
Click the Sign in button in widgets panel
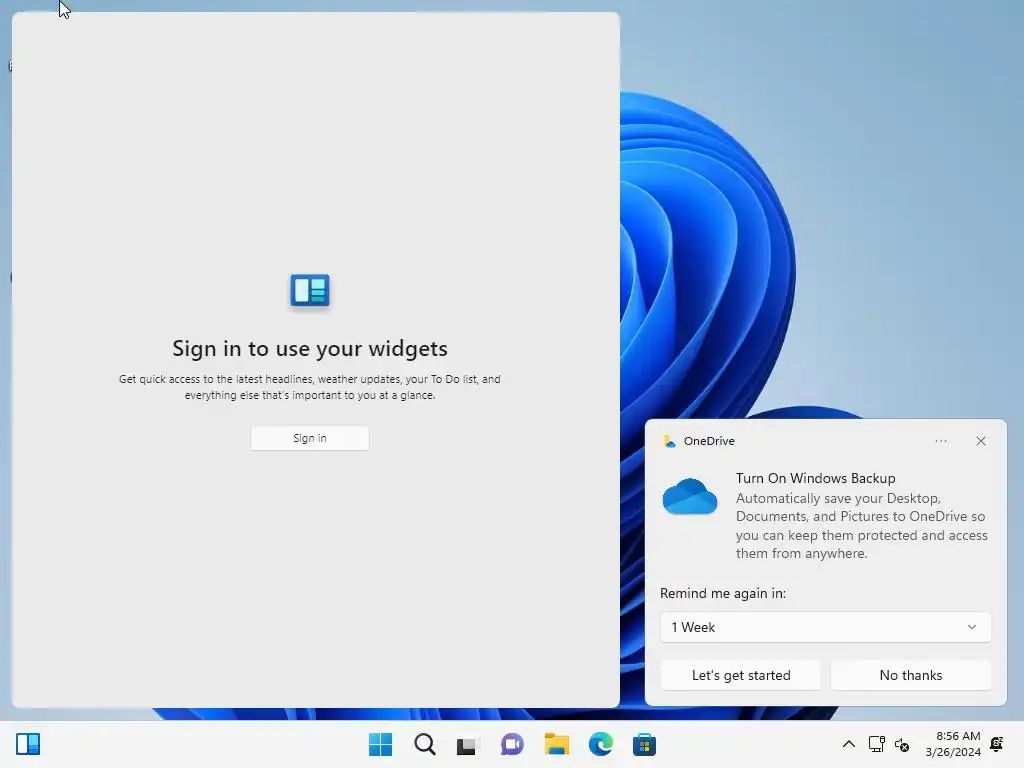point(310,438)
